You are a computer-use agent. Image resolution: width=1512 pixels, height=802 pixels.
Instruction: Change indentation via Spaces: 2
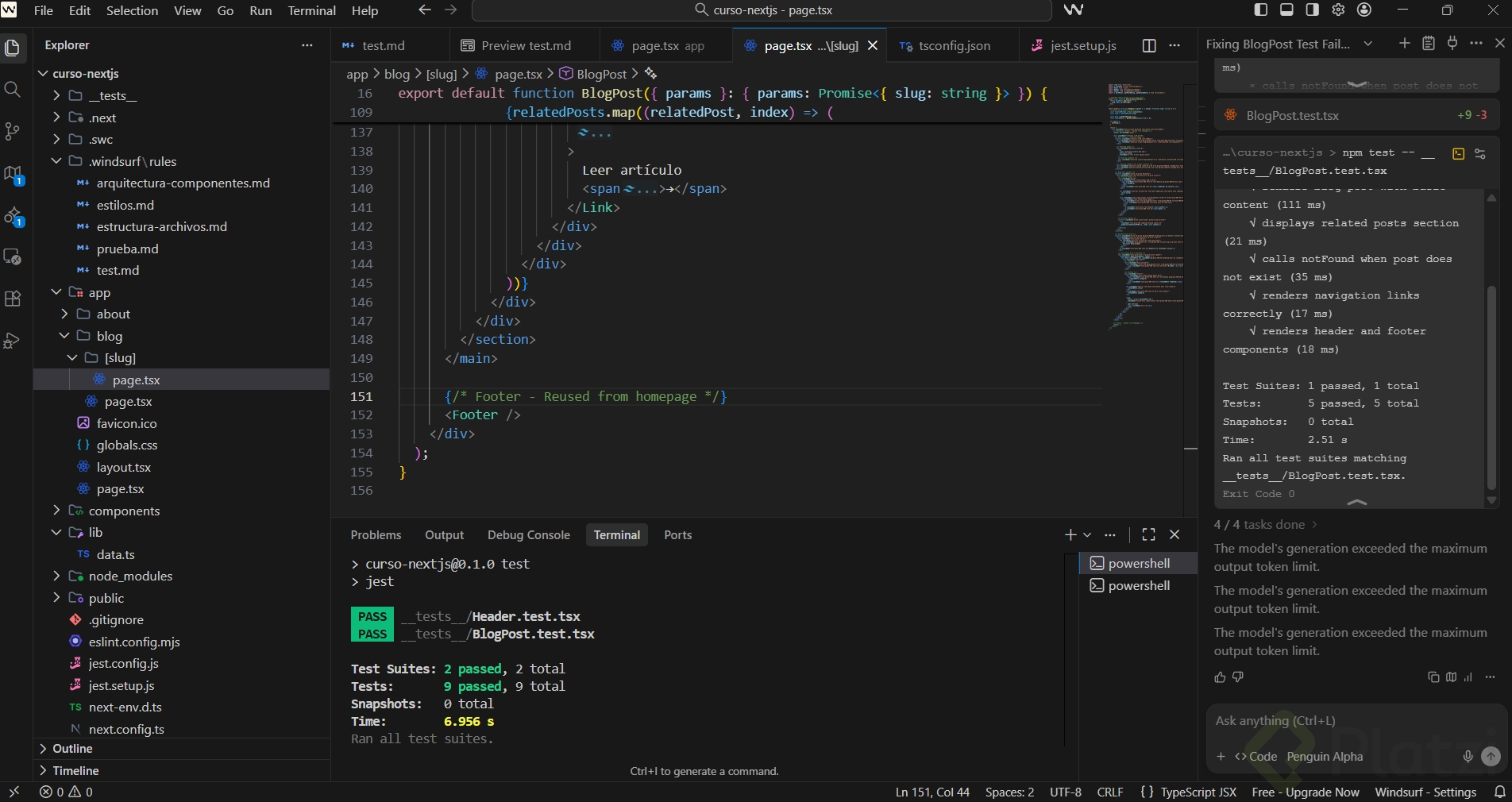click(1009, 792)
